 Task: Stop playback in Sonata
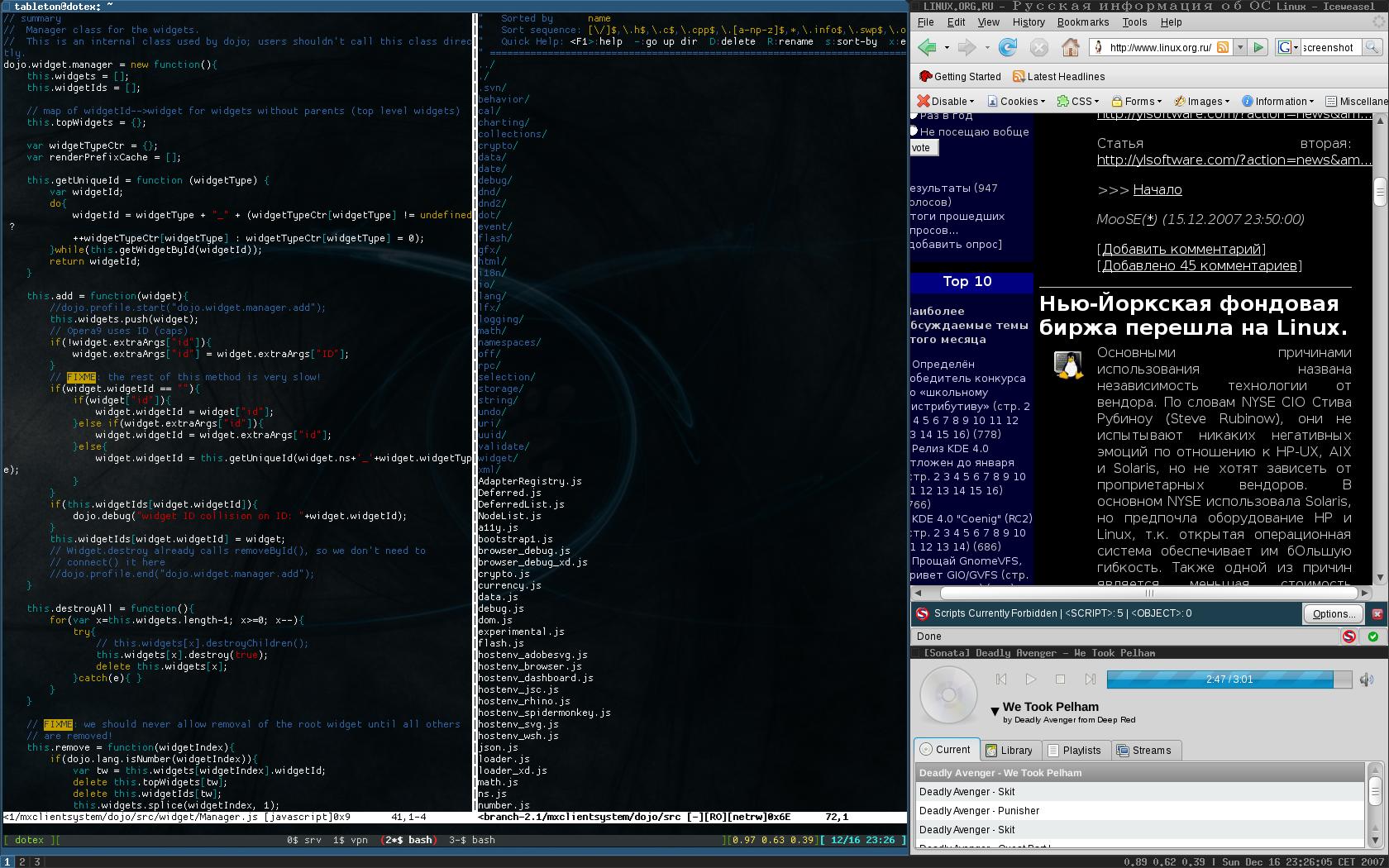click(x=1061, y=679)
